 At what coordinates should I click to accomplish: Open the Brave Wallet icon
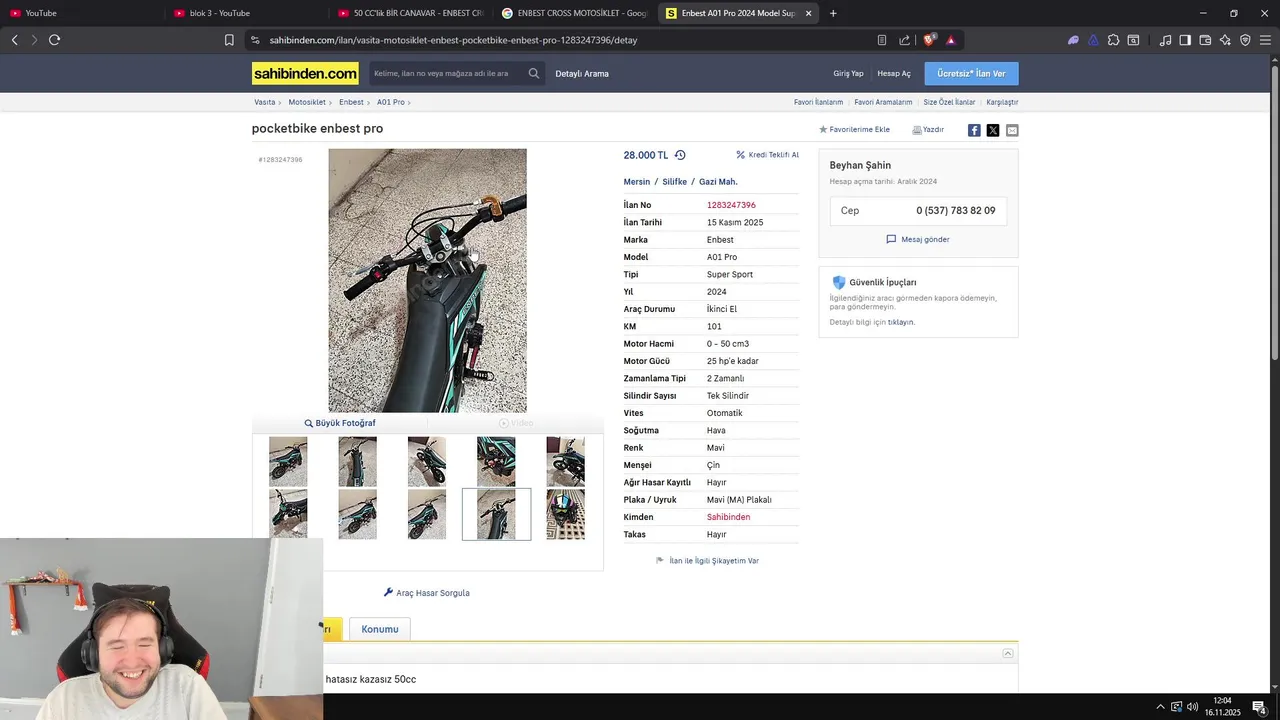pyautogui.click(x=1205, y=40)
